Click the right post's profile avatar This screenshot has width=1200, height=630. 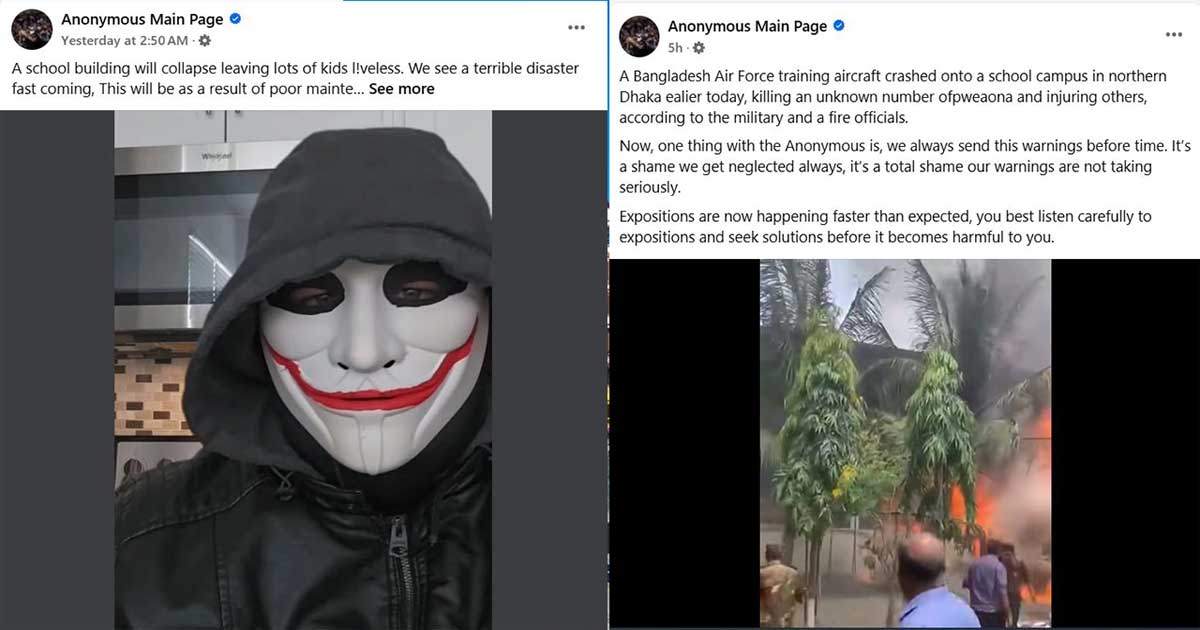click(639, 37)
